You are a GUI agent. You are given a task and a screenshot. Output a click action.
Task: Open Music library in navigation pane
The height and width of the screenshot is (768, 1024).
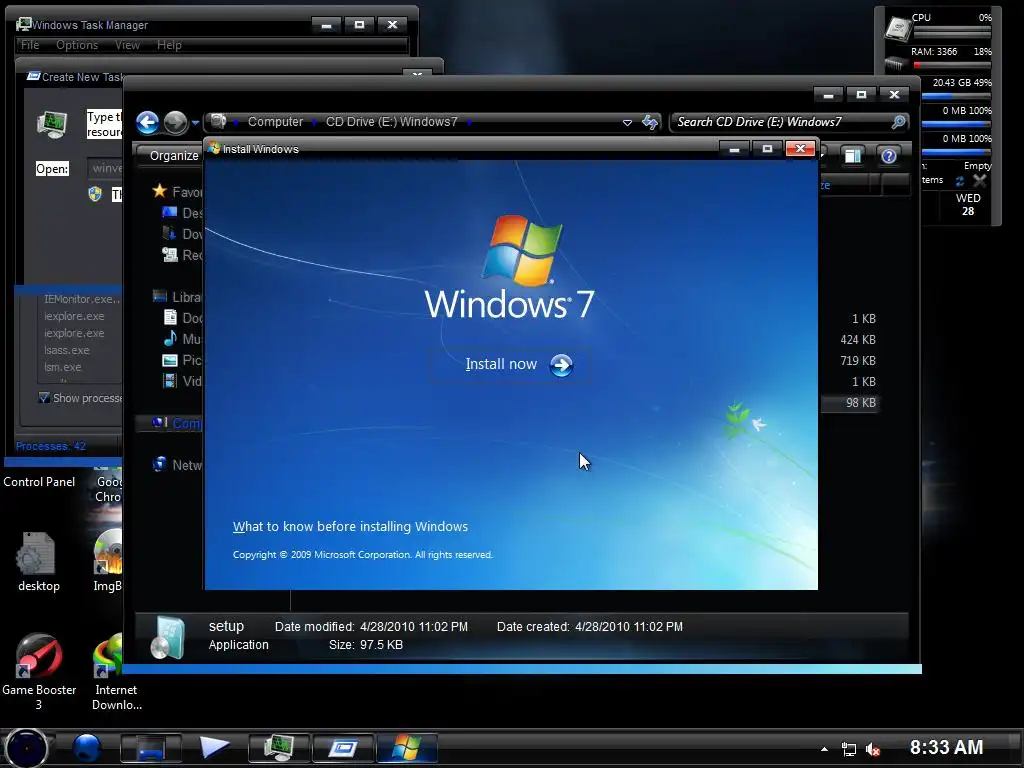[x=182, y=339]
